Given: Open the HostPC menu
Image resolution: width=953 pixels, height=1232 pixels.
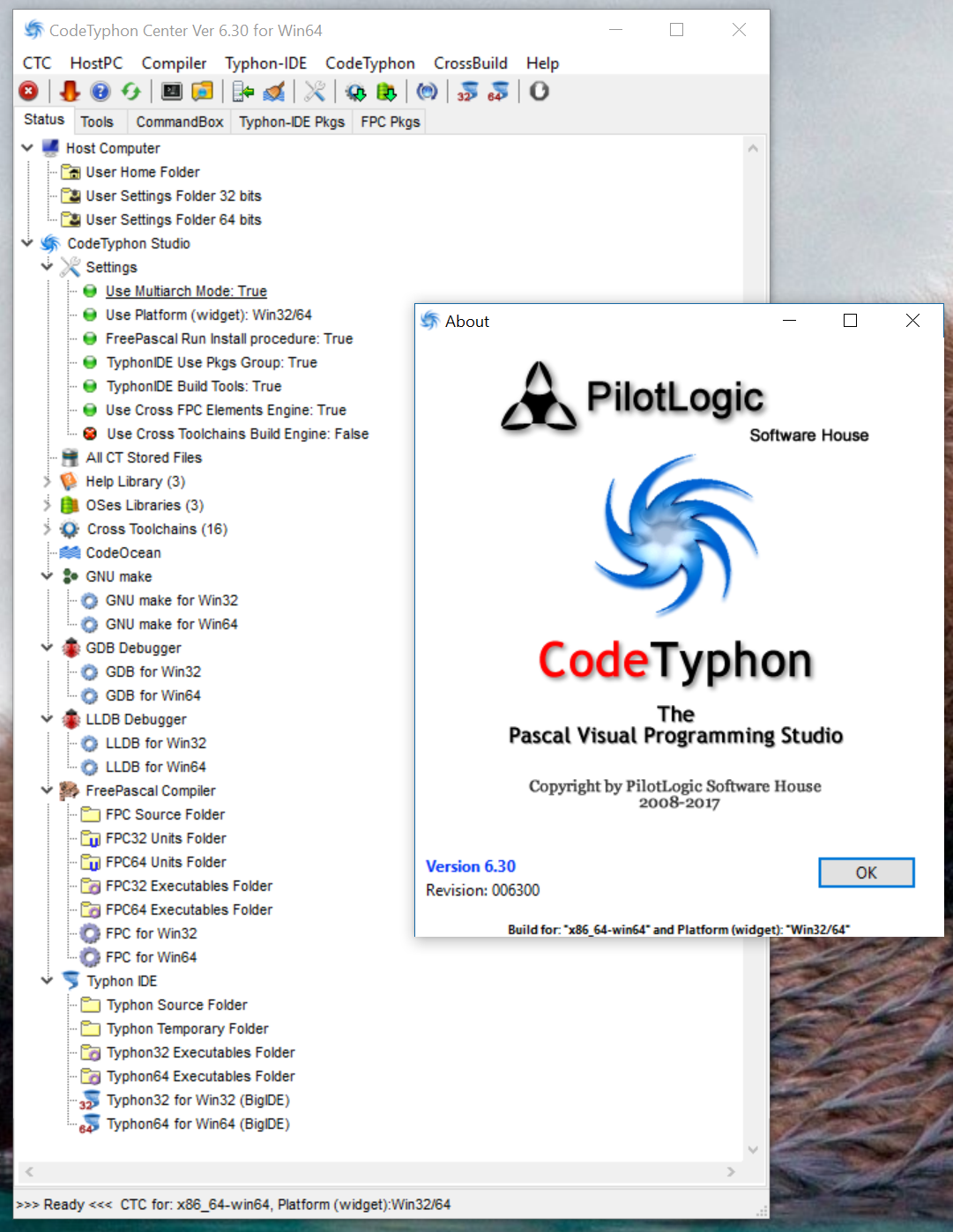Looking at the screenshot, I should (x=96, y=63).
